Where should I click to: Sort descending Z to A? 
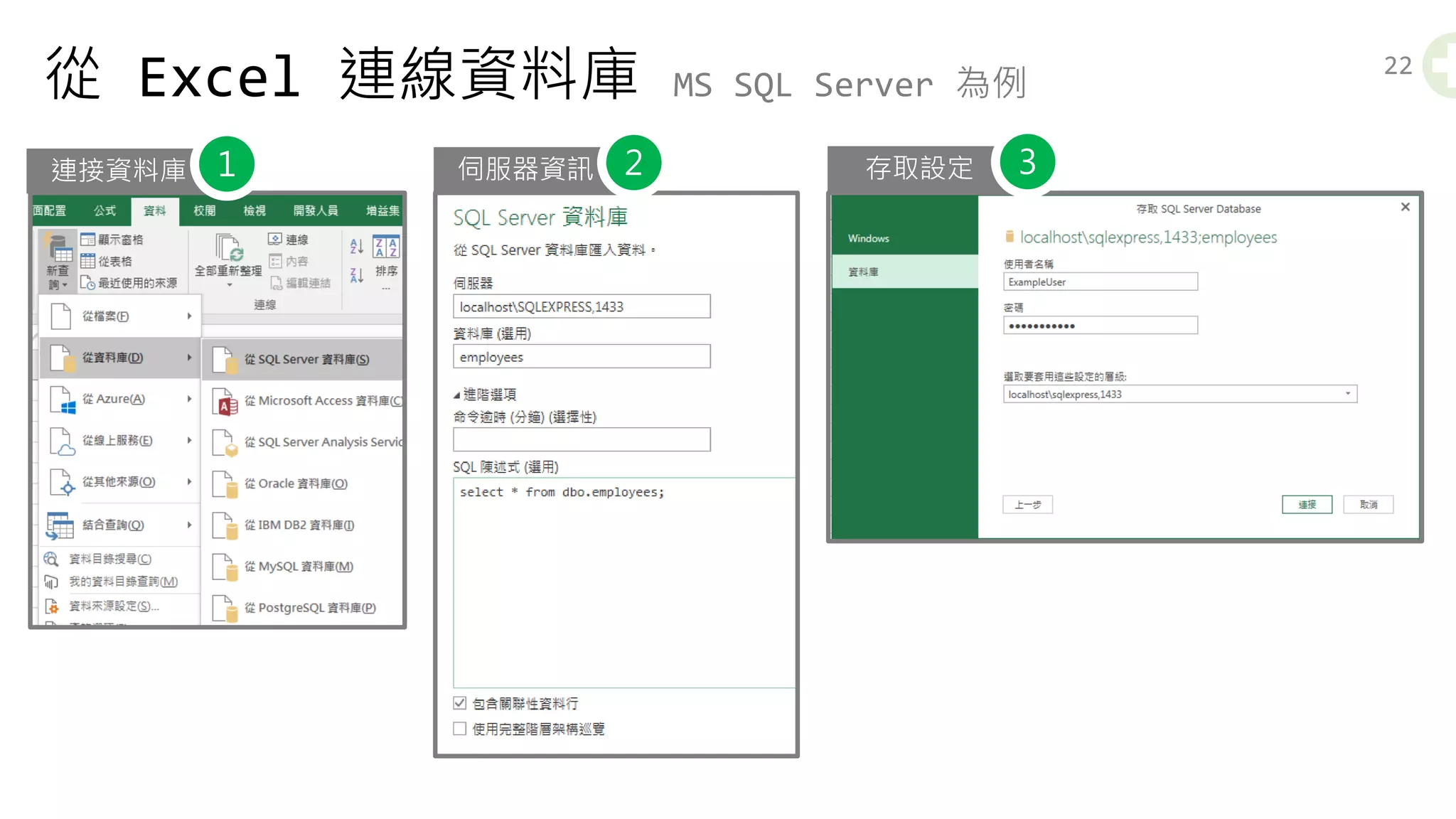click(357, 275)
